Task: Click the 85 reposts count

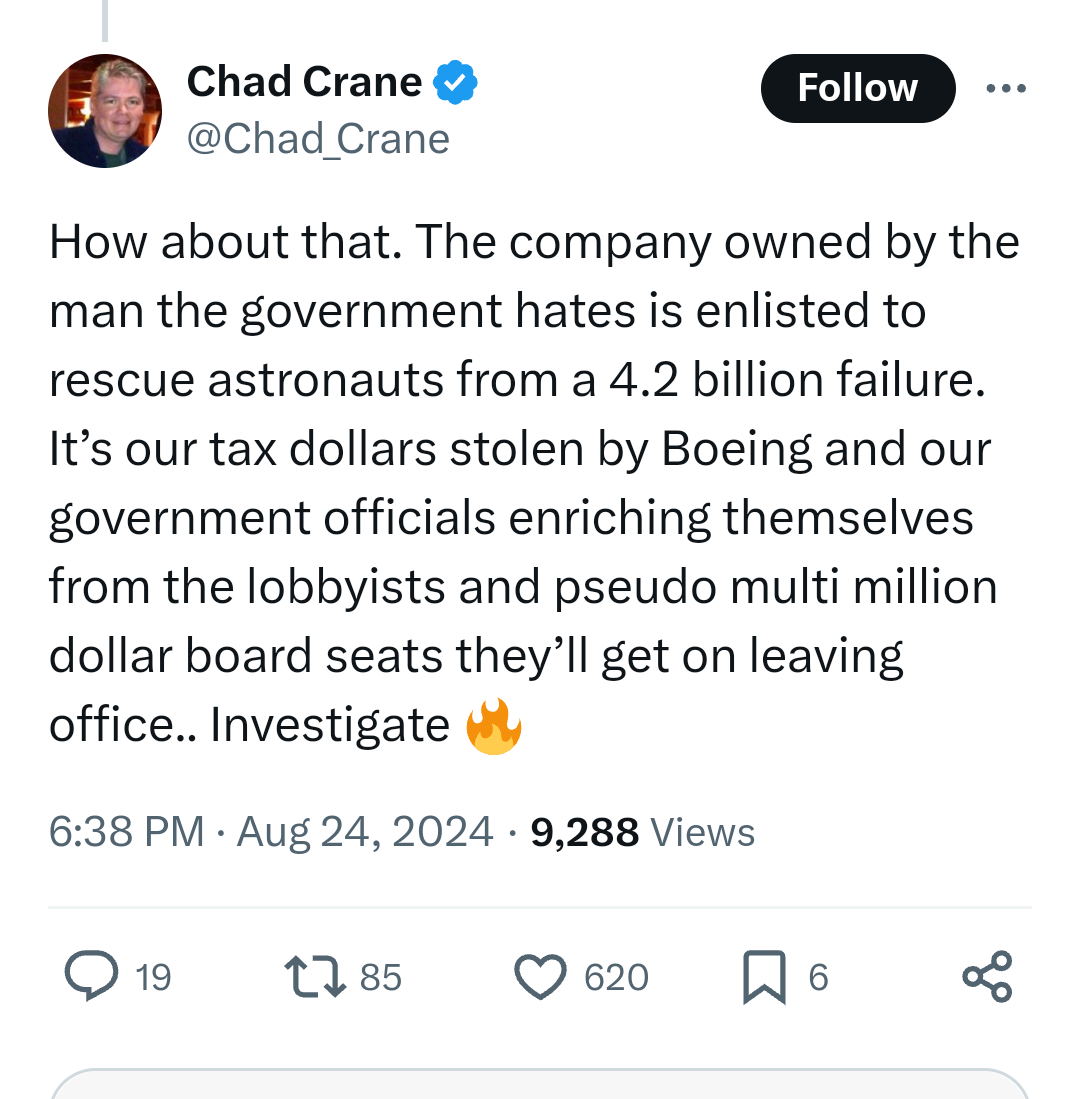Action: tap(380, 977)
